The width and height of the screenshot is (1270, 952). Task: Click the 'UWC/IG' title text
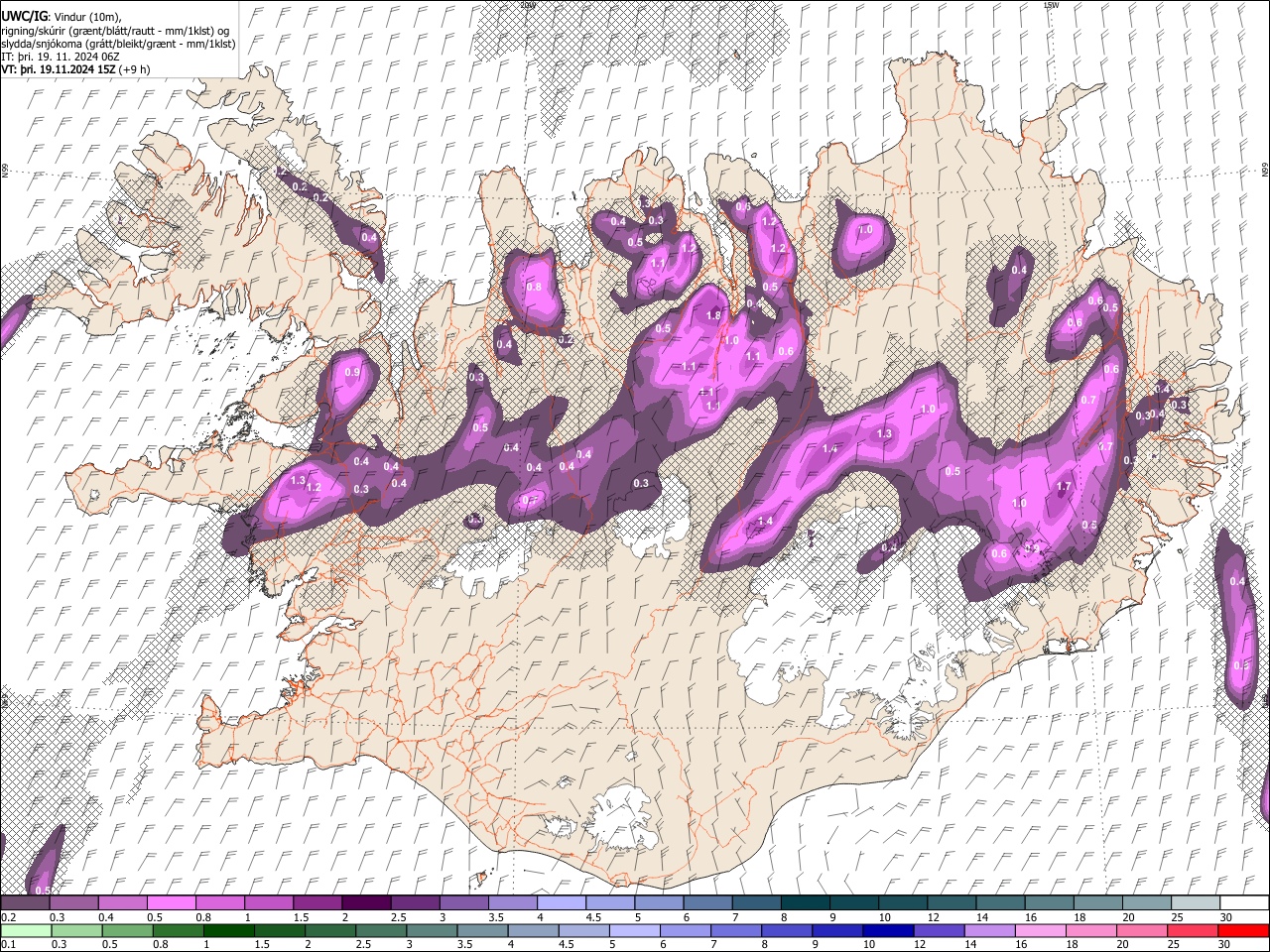coord(23,17)
